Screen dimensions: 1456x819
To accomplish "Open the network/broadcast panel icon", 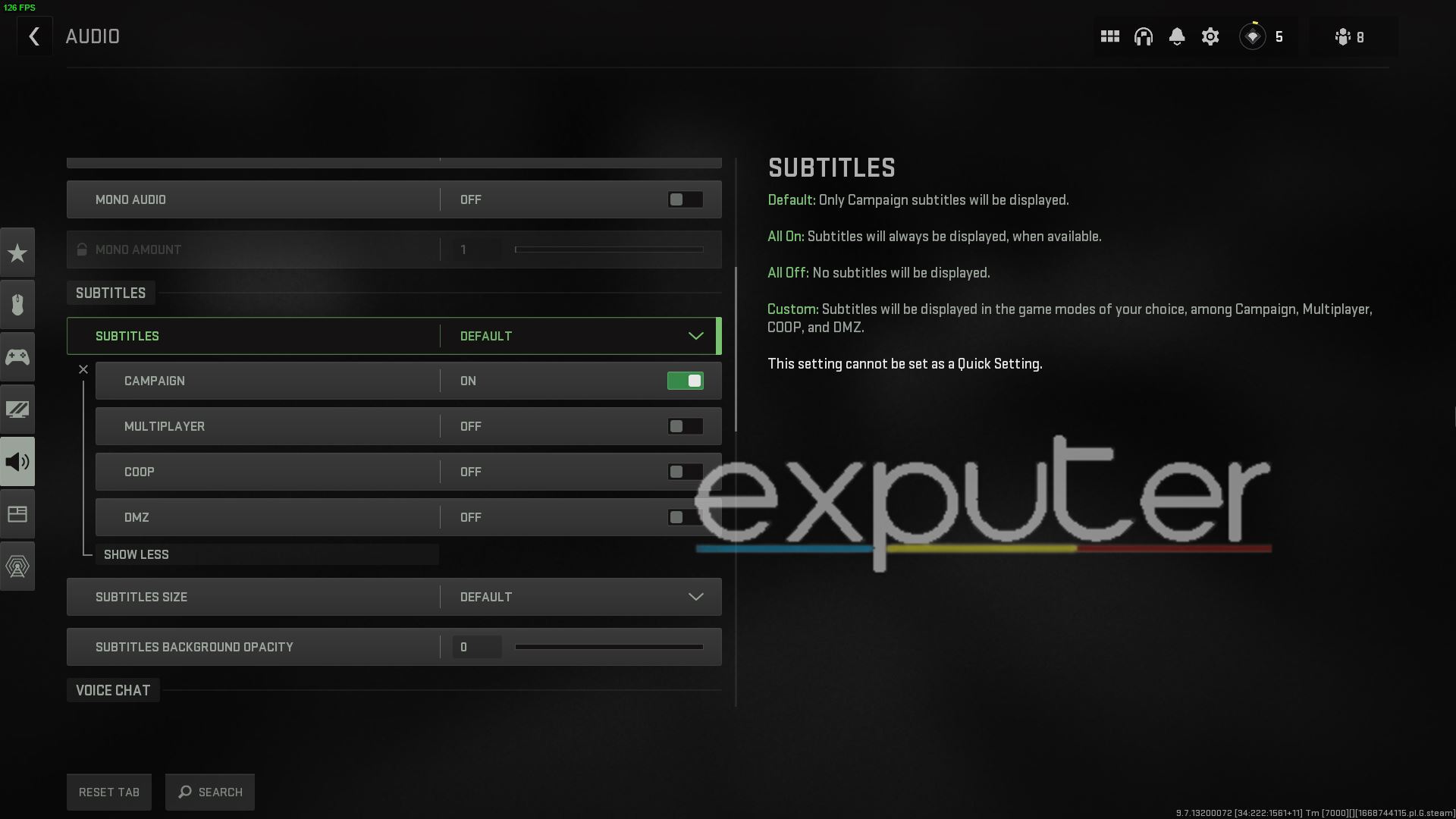I will (x=17, y=565).
